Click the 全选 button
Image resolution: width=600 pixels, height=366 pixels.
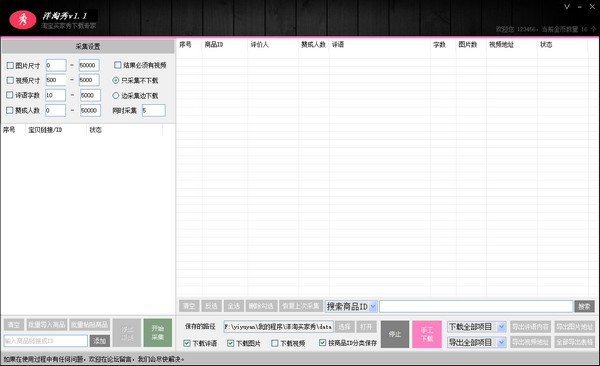[x=234, y=306]
